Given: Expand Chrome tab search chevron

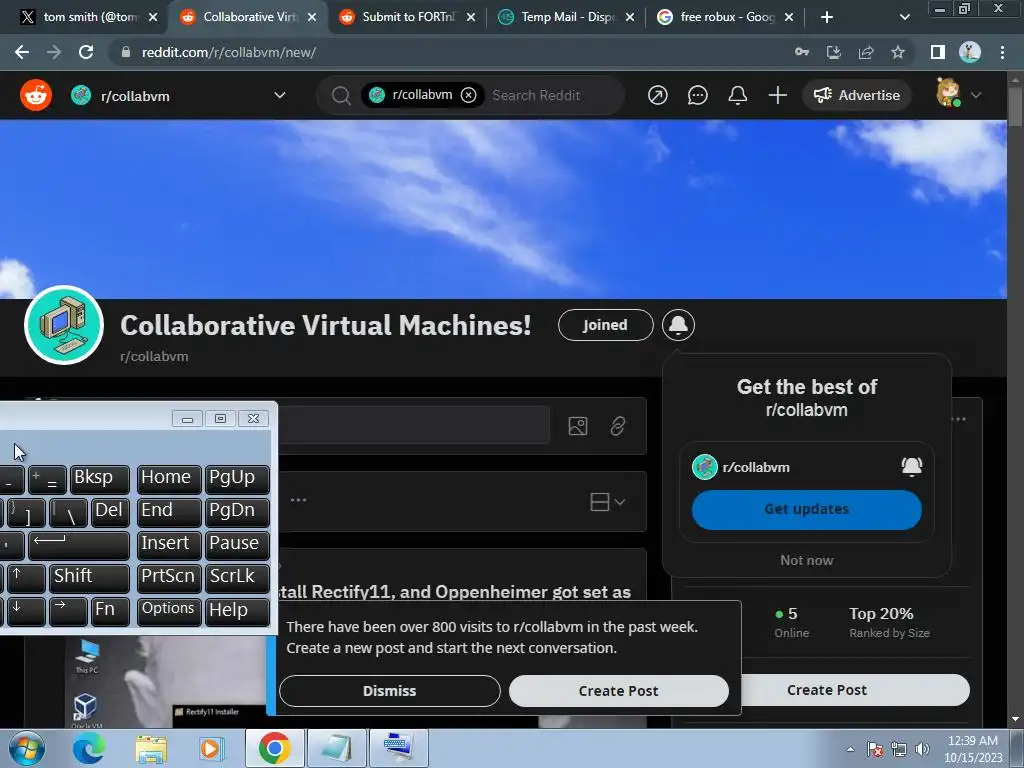Looking at the screenshot, I should (x=904, y=17).
